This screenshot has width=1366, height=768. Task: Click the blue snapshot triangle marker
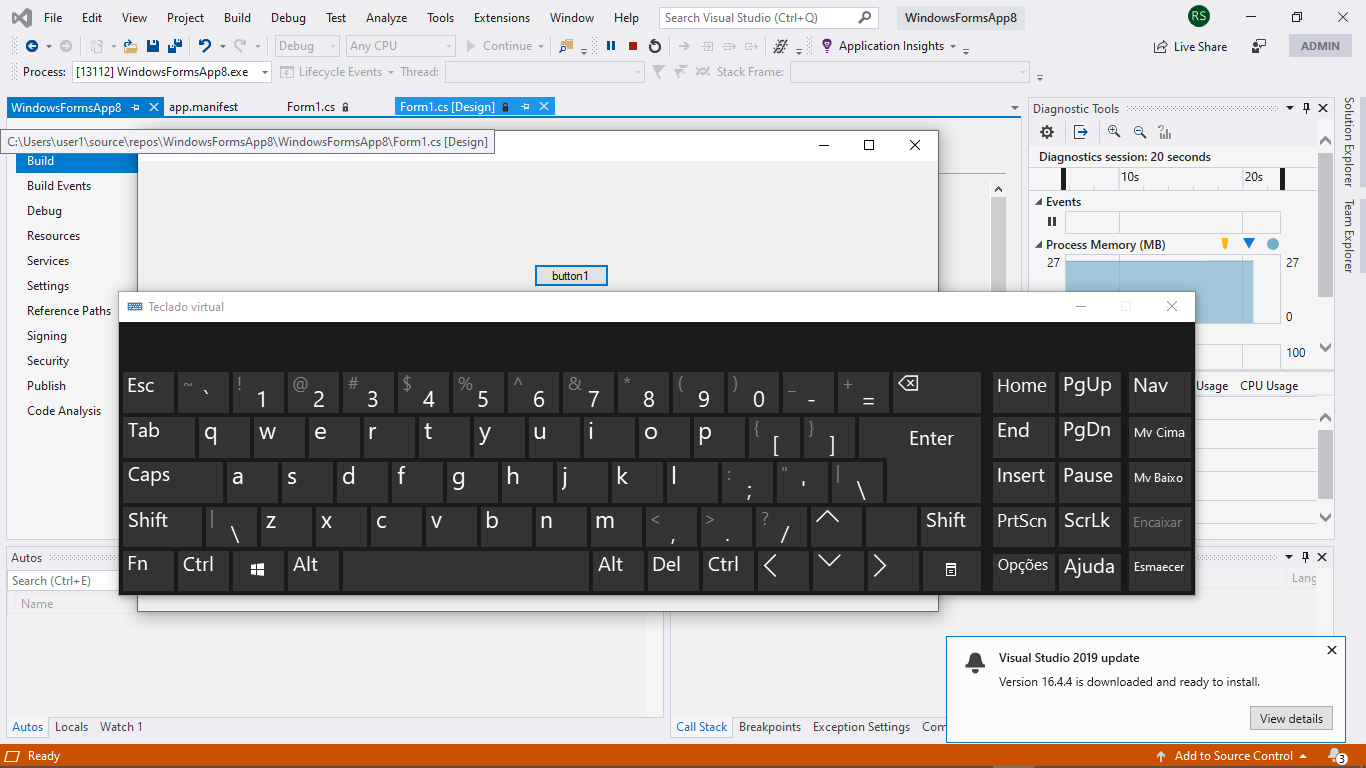1248,243
